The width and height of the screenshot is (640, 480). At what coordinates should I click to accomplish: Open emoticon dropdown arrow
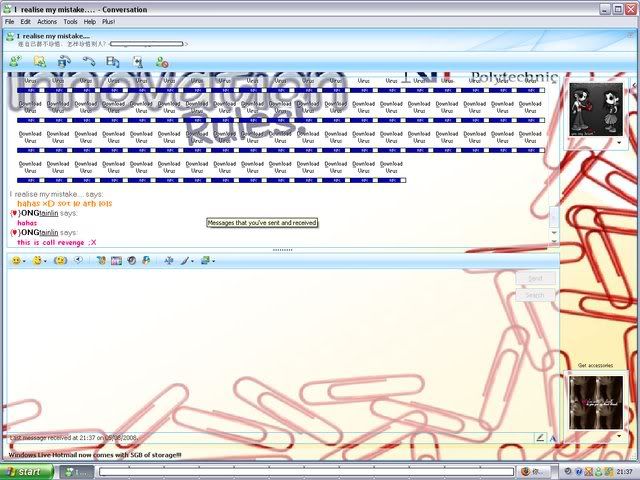coord(24,261)
